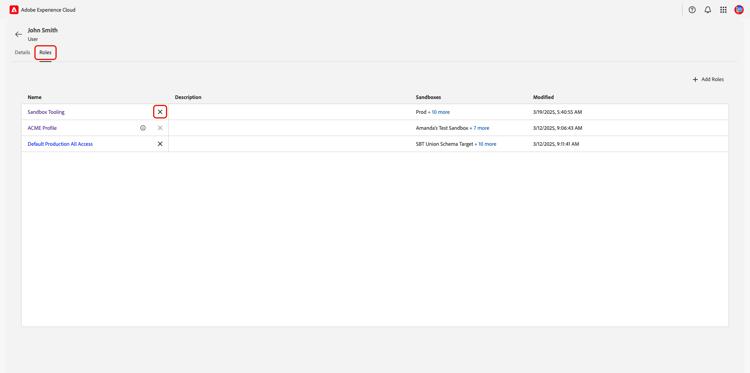Click the SBT Union Schema Target text

pyautogui.click(x=444, y=144)
